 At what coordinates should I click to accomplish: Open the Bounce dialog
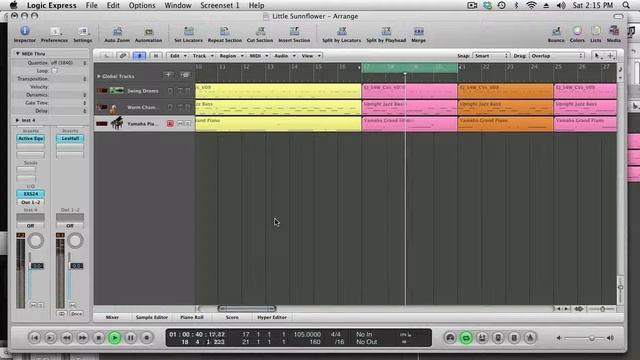[556, 34]
